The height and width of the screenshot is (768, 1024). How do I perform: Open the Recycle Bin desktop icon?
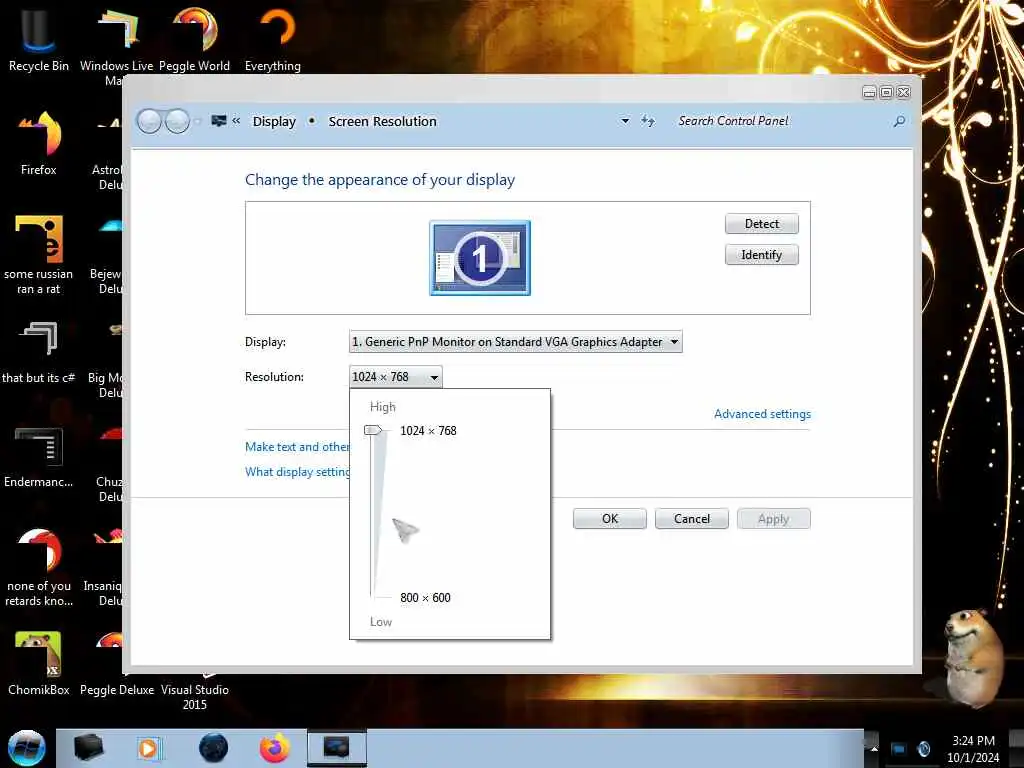click(39, 39)
